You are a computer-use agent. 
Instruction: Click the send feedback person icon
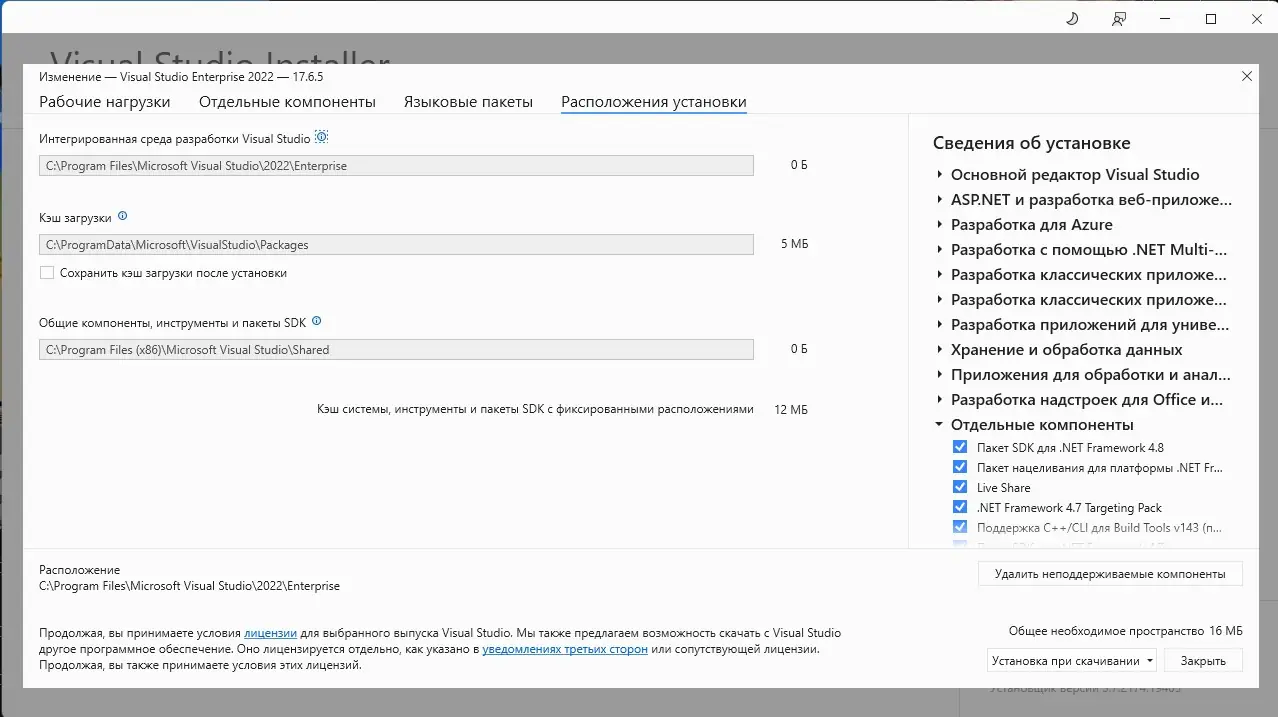tap(1119, 19)
